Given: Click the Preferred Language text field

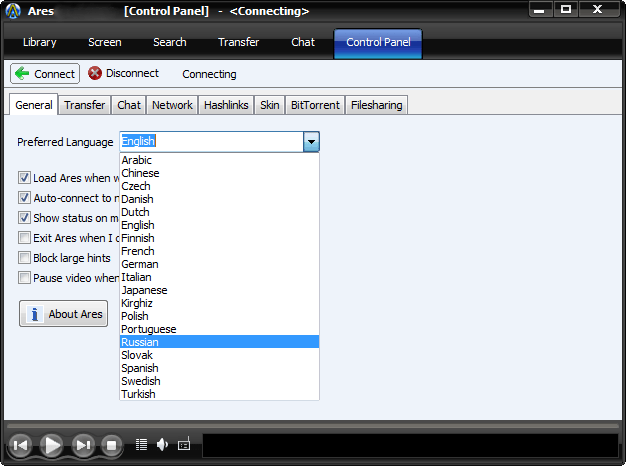Looking at the screenshot, I should (212, 142).
